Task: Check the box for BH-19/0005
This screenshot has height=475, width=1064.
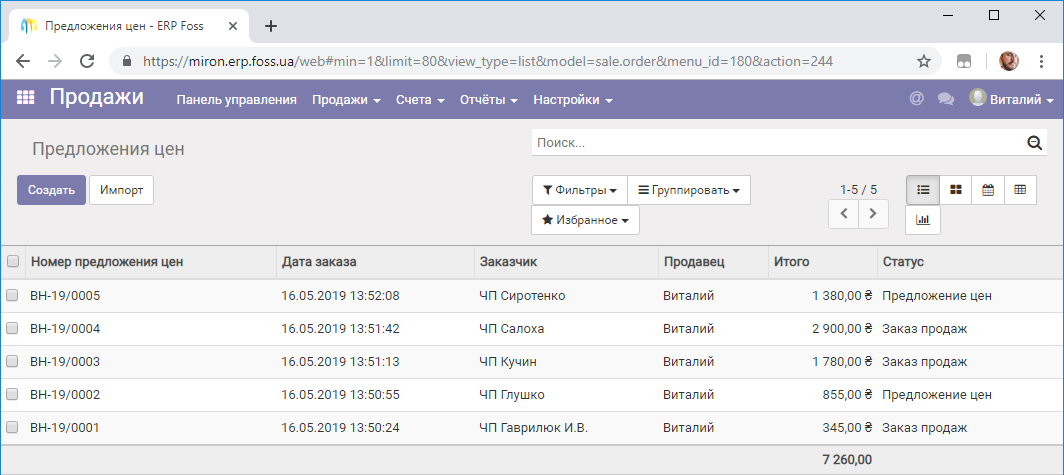Action: [12, 295]
